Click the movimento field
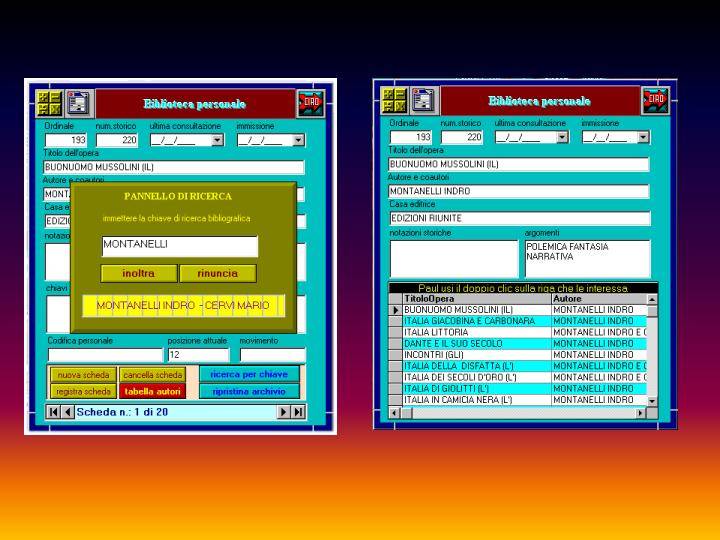The image size is (720, 540). pyautogui.click(x=272, y=354)
